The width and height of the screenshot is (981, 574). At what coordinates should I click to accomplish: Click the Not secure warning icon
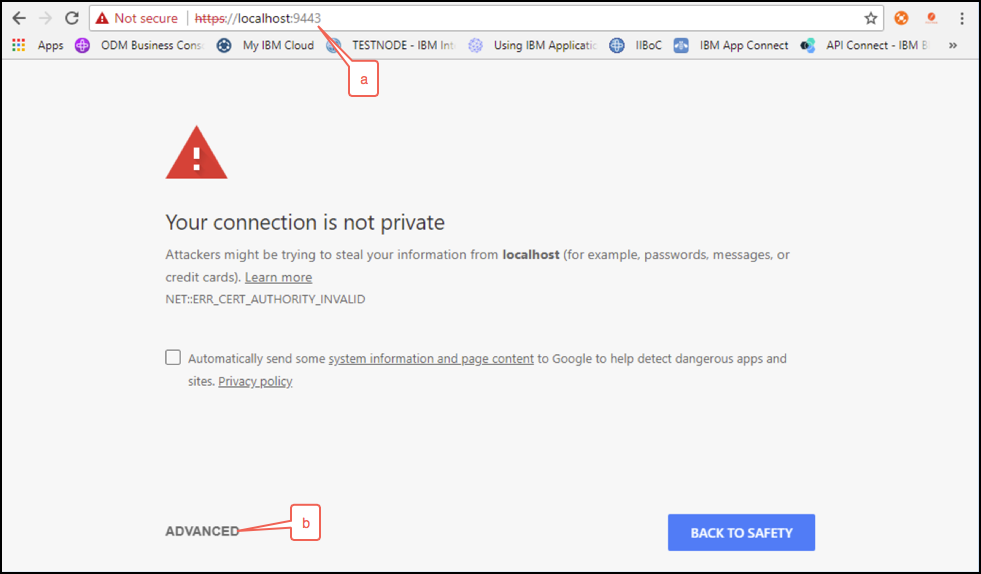coord(102,19)
